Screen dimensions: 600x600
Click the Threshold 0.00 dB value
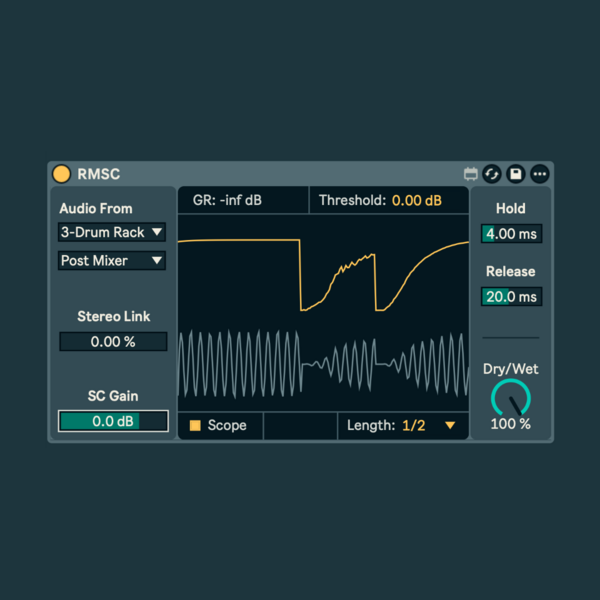[x=417, y=200]
